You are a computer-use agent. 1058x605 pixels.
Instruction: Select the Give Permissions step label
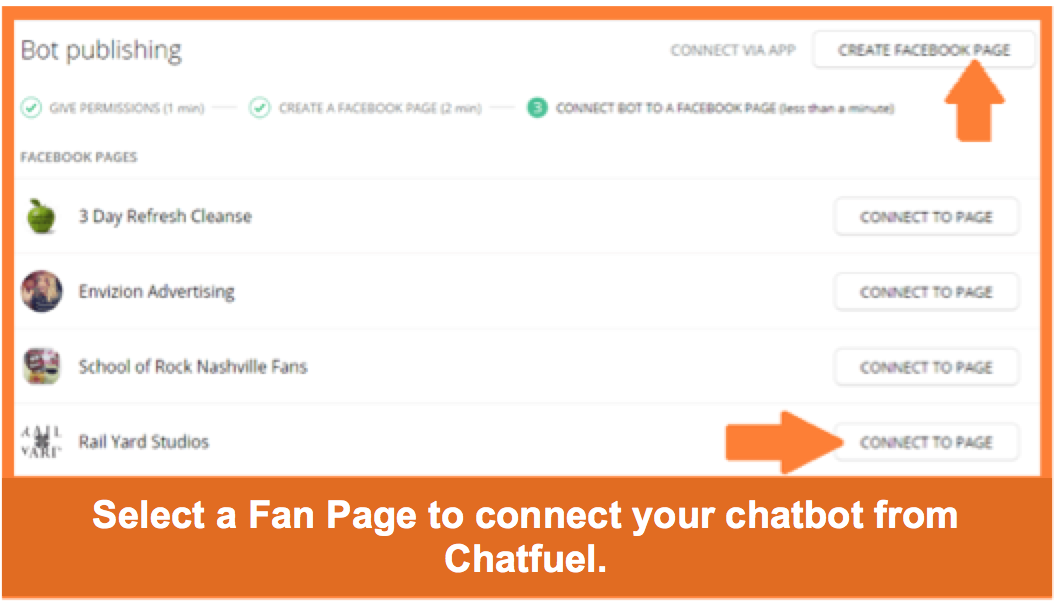[x=126, y=108]
